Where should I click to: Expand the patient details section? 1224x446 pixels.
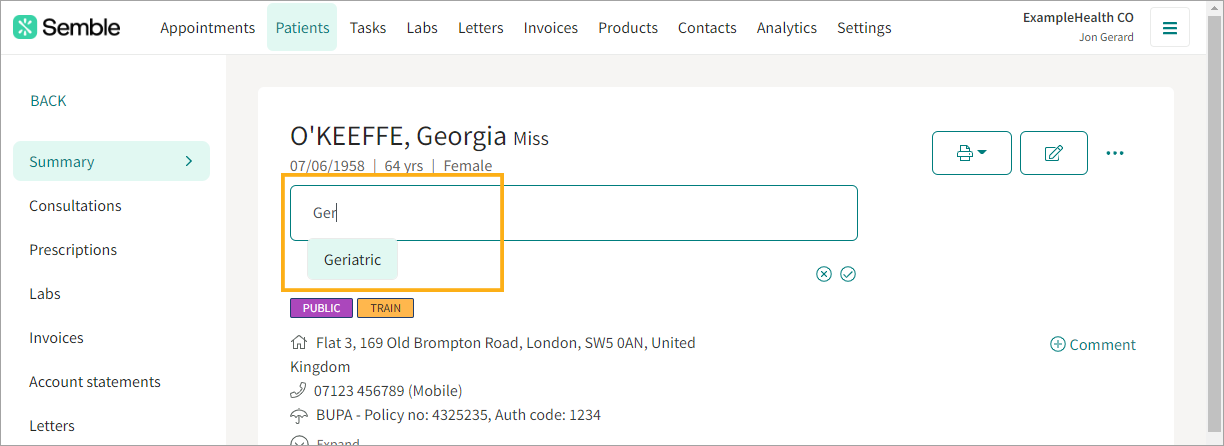[x=299, y=441]
